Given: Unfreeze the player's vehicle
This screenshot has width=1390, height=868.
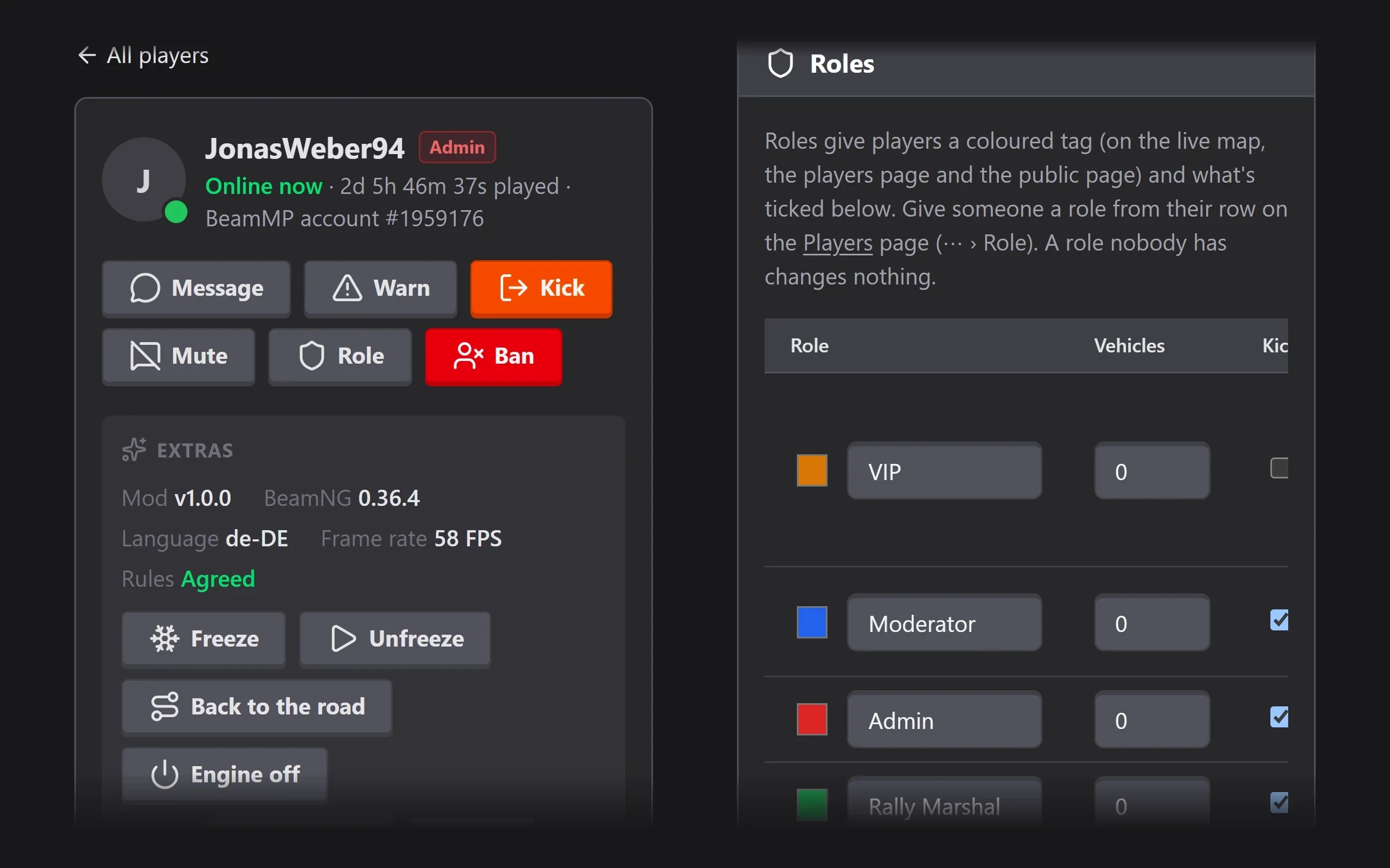Looking at the screenshot, I should coord(395,639).
